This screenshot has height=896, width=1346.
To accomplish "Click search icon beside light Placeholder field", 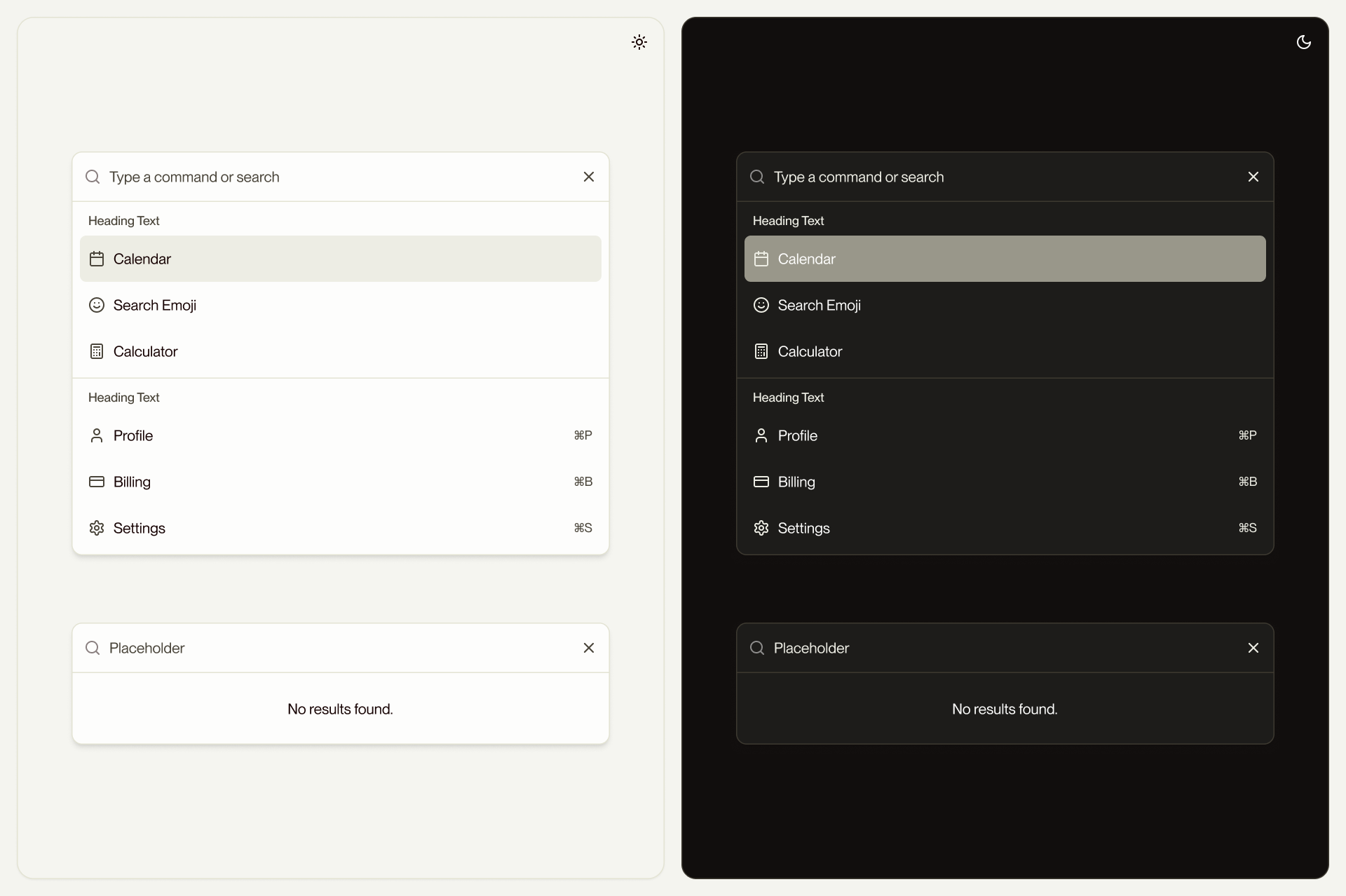I will coord(93,648).
